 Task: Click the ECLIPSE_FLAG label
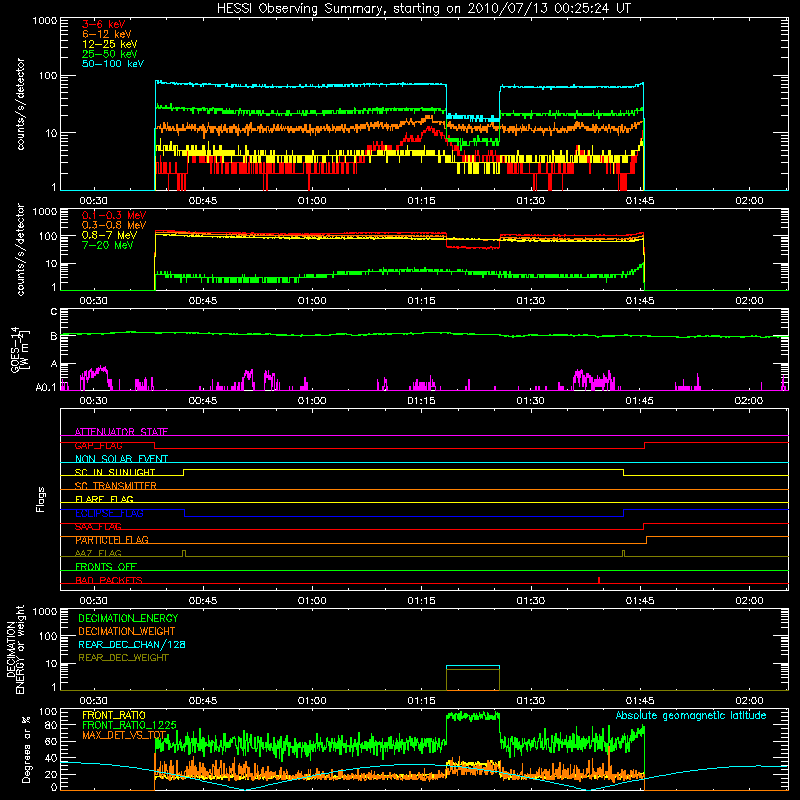tap(109, 513)
